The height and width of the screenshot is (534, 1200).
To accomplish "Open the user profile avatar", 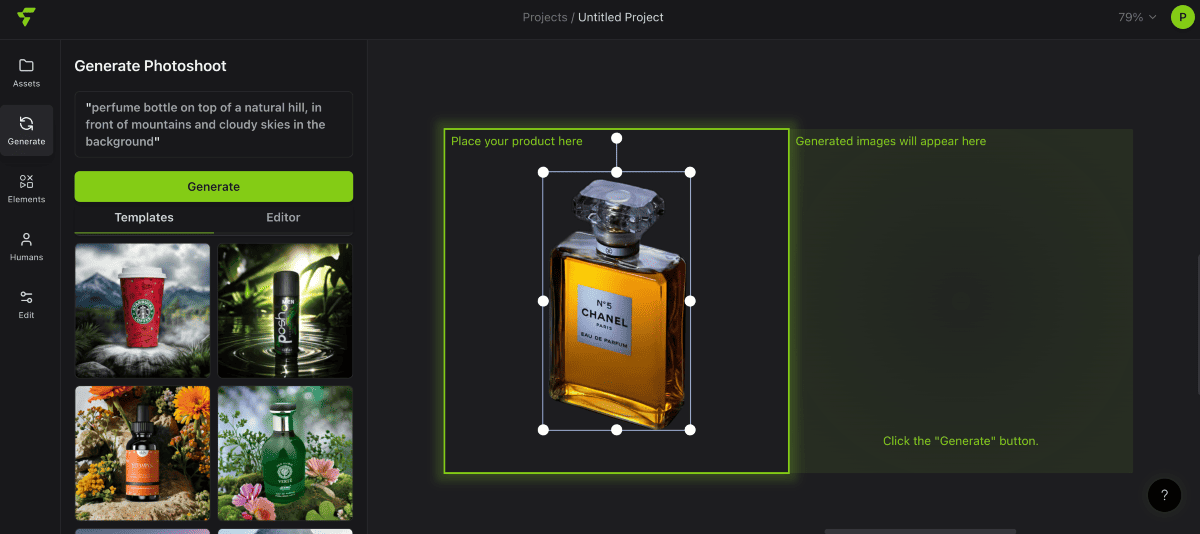I will click(x=1182, y=17).
